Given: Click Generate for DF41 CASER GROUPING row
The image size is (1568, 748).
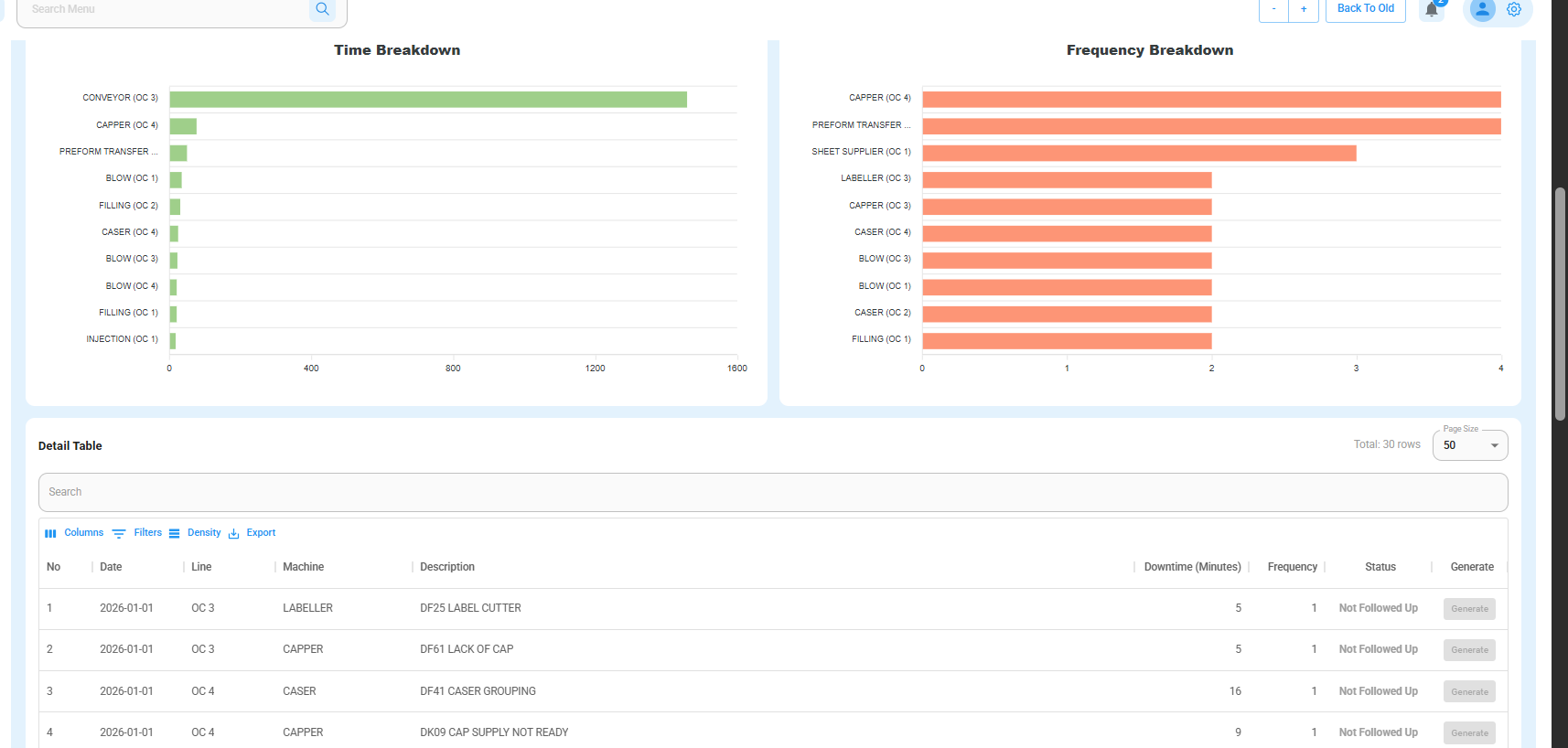Looking at the screenshot, I should pyautogui.click(x=1469, y=692).
